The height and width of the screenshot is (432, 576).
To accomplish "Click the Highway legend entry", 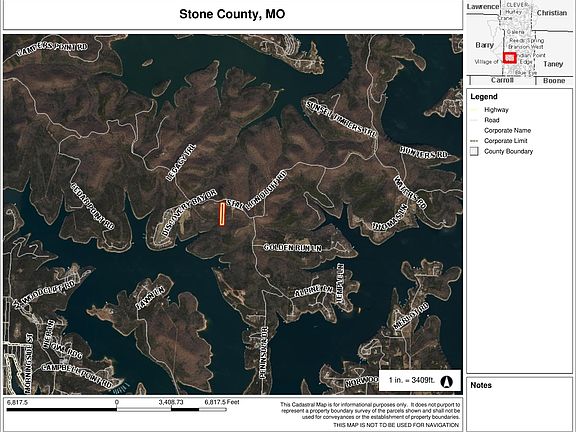I will [x=496, y=109].
